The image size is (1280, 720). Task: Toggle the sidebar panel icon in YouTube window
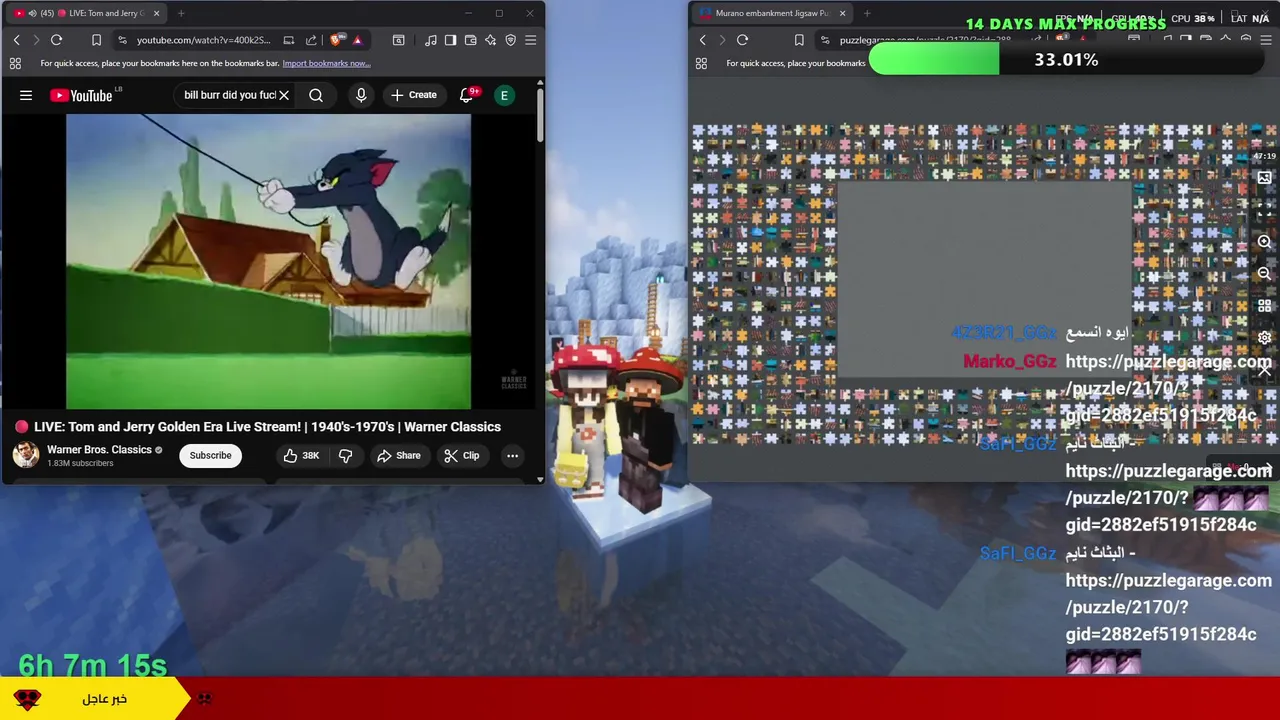pyautogui.click(x=450, y=40)
